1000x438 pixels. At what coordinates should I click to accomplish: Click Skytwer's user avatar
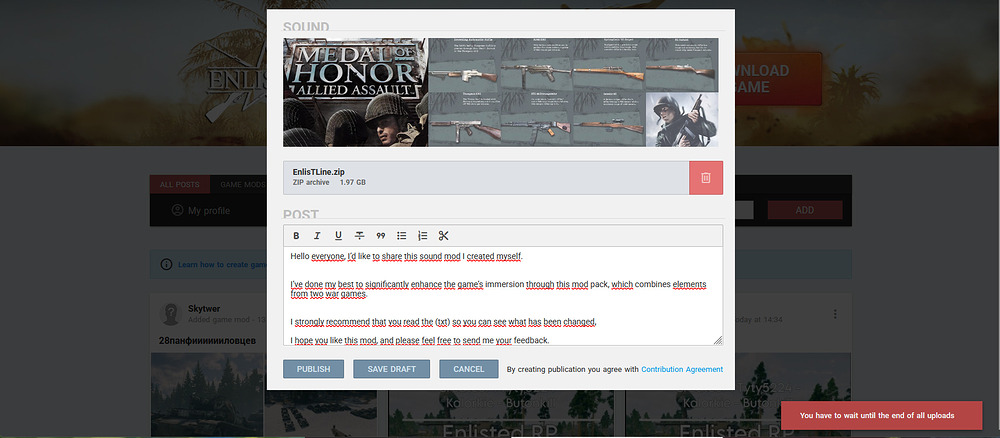[171, 314]
